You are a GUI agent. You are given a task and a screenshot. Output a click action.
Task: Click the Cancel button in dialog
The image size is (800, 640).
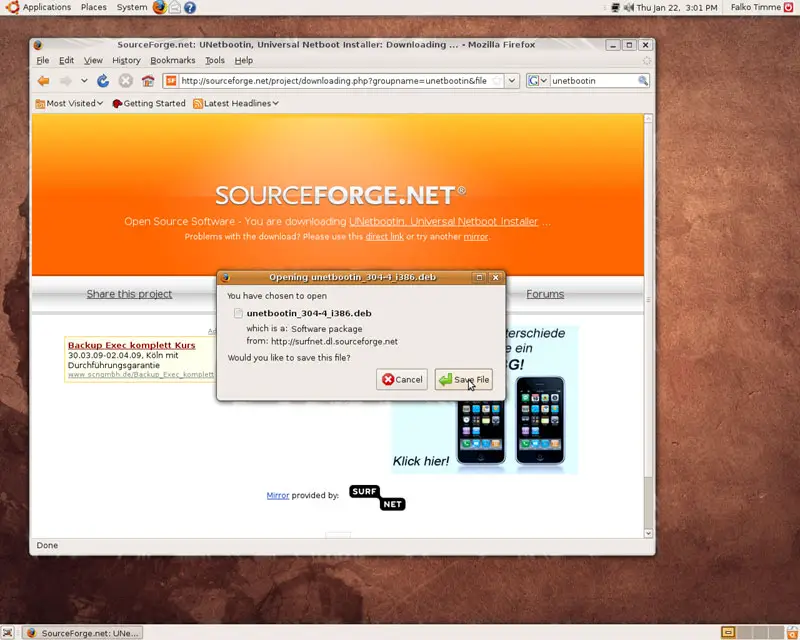pyautogui.click(x=402, y=380)
